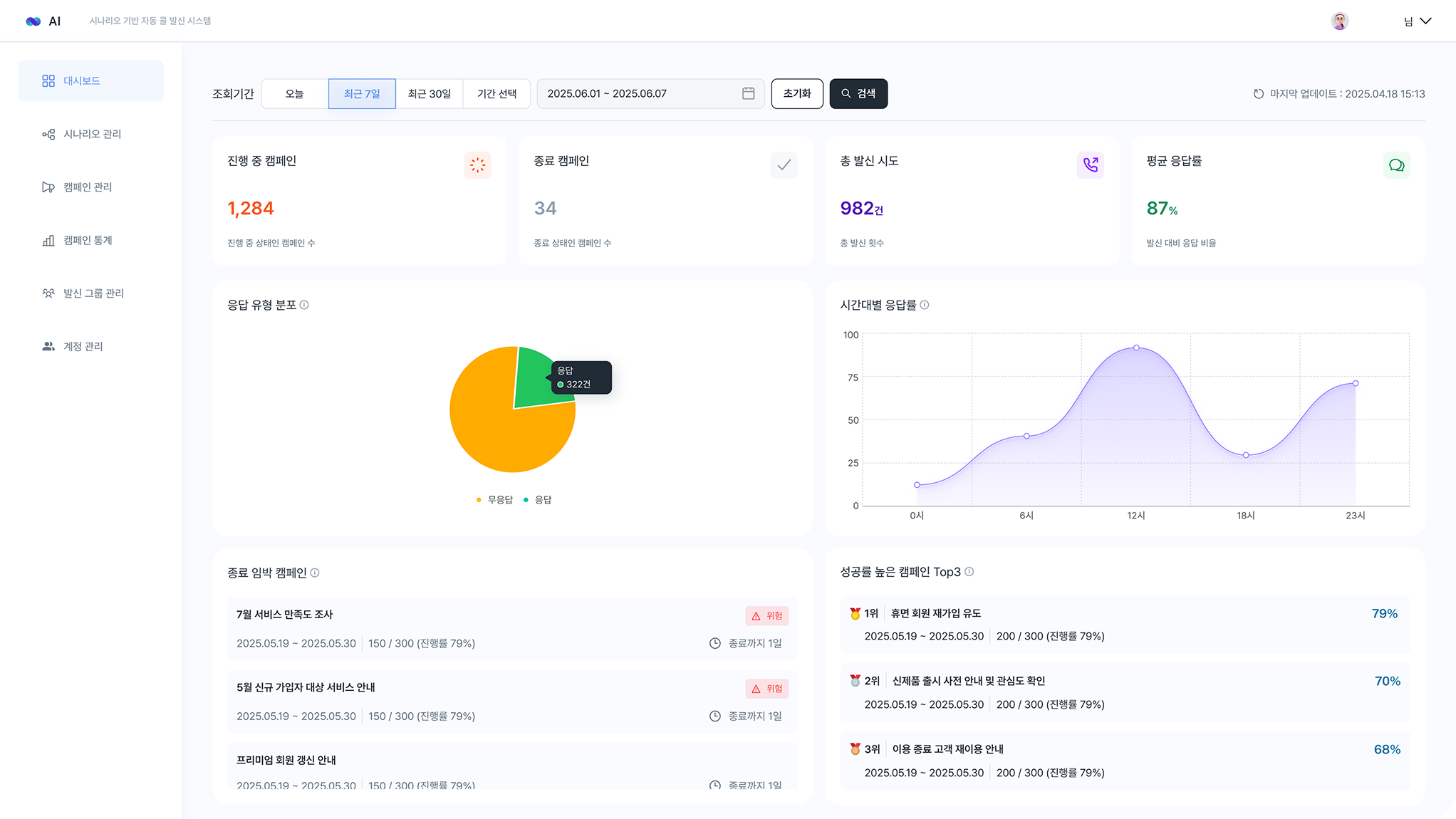Select the 발신 그룹 관리 people icon
Image resolution: width=1456 pixels, height=819 pixels.
(48, 293)
